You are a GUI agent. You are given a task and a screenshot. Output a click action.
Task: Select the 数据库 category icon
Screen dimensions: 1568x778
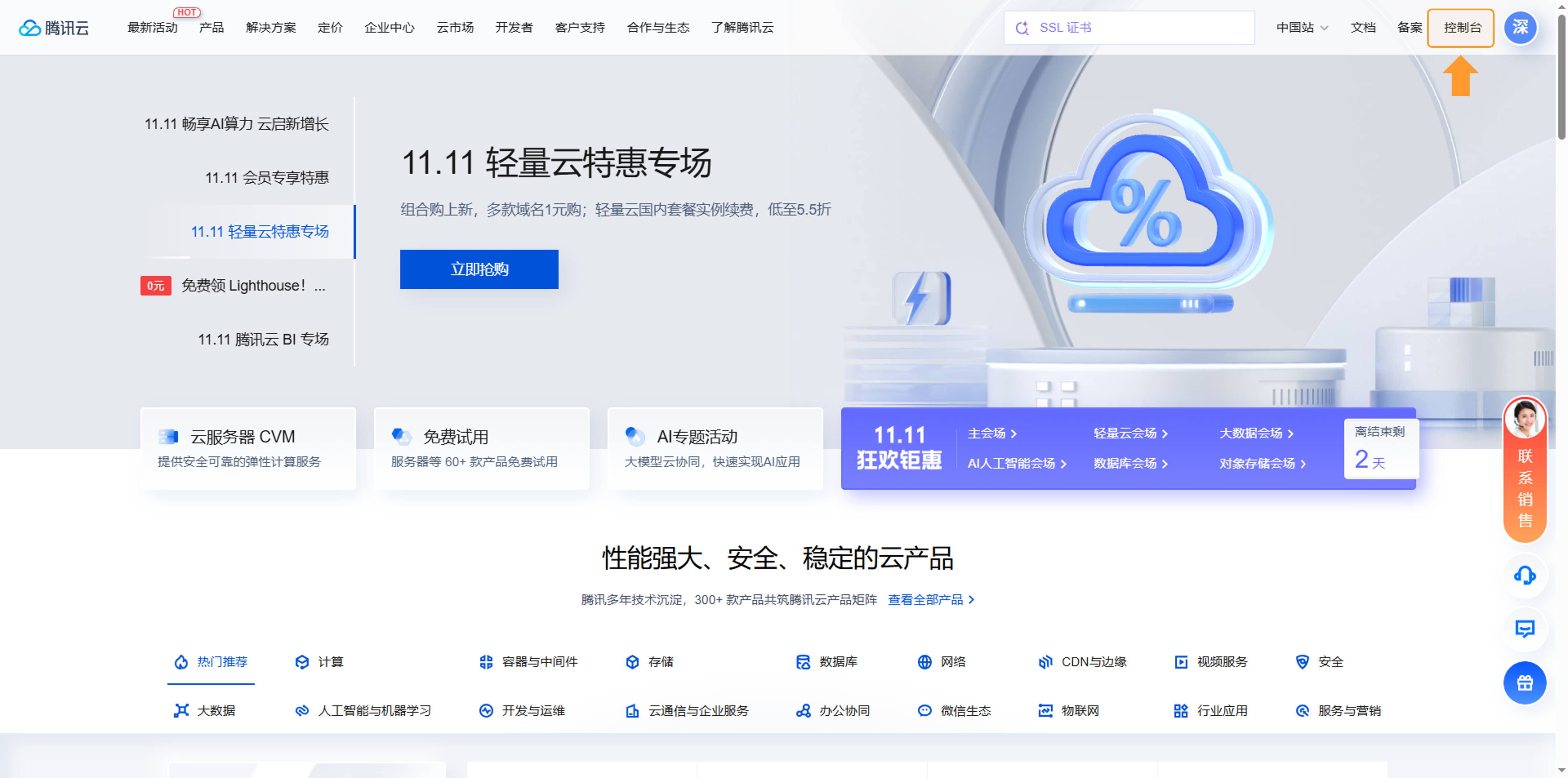[803, 662]
